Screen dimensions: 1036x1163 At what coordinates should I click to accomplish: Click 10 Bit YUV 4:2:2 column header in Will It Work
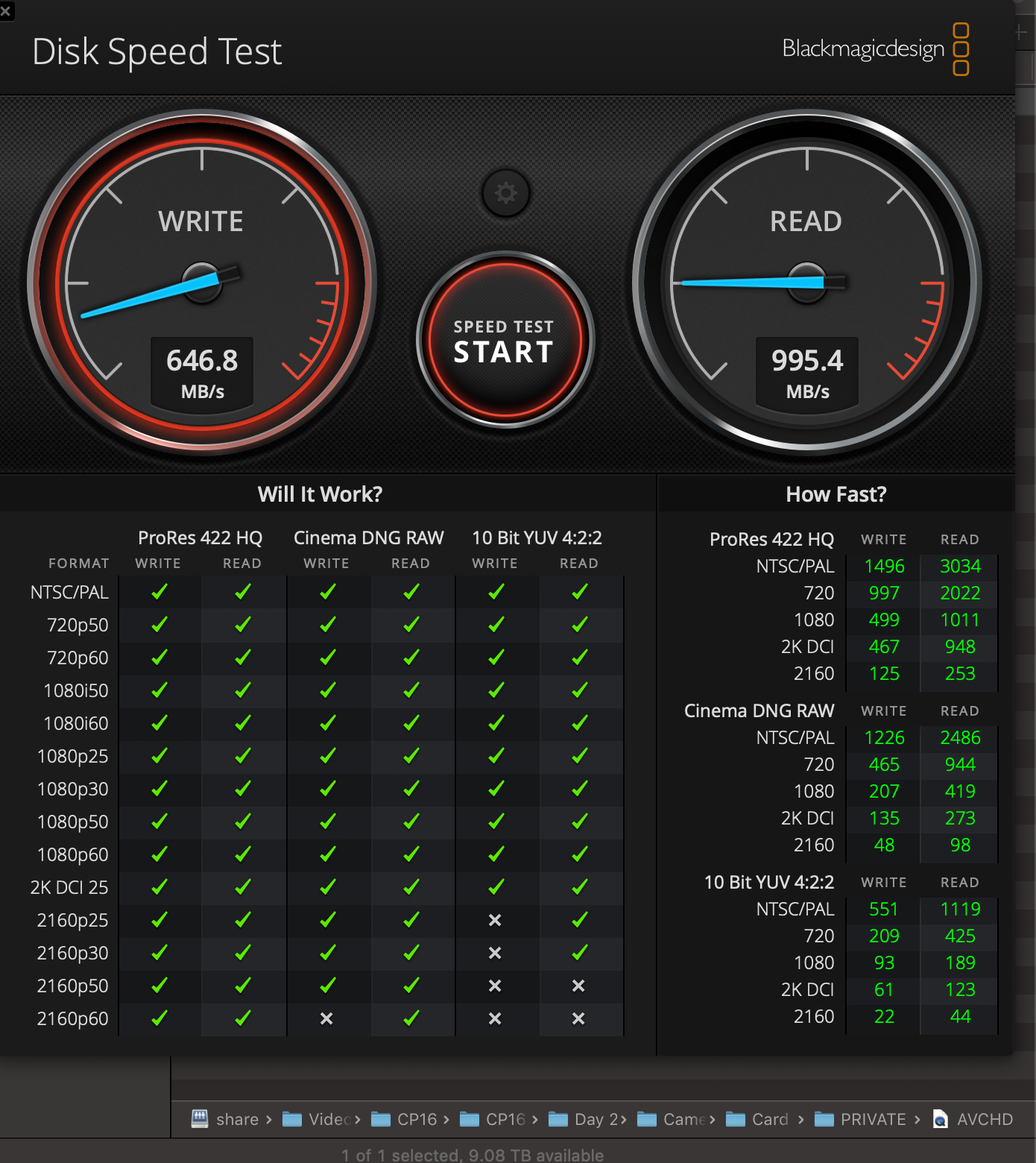pos(537,538)
